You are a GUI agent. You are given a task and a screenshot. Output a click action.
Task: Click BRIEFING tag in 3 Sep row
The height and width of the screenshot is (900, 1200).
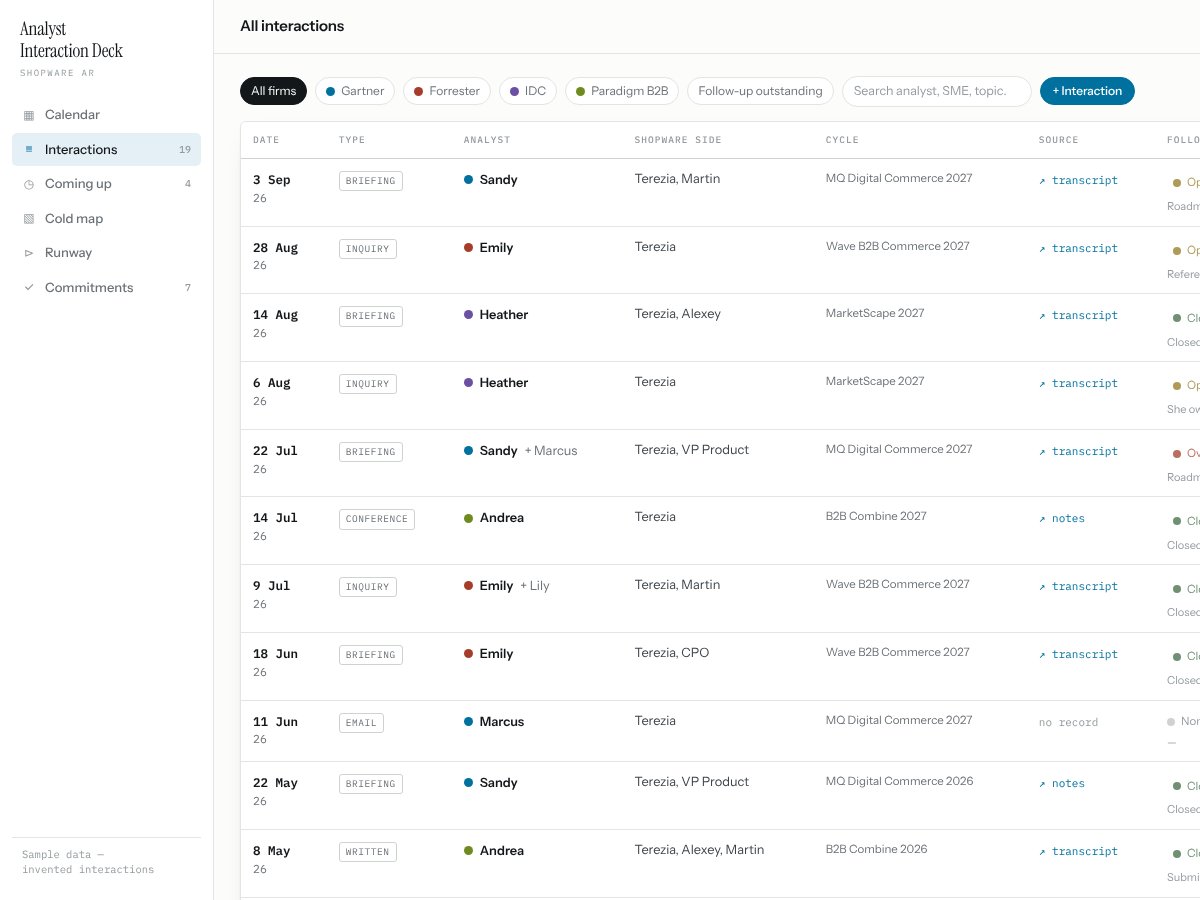[x=371, y=181]
